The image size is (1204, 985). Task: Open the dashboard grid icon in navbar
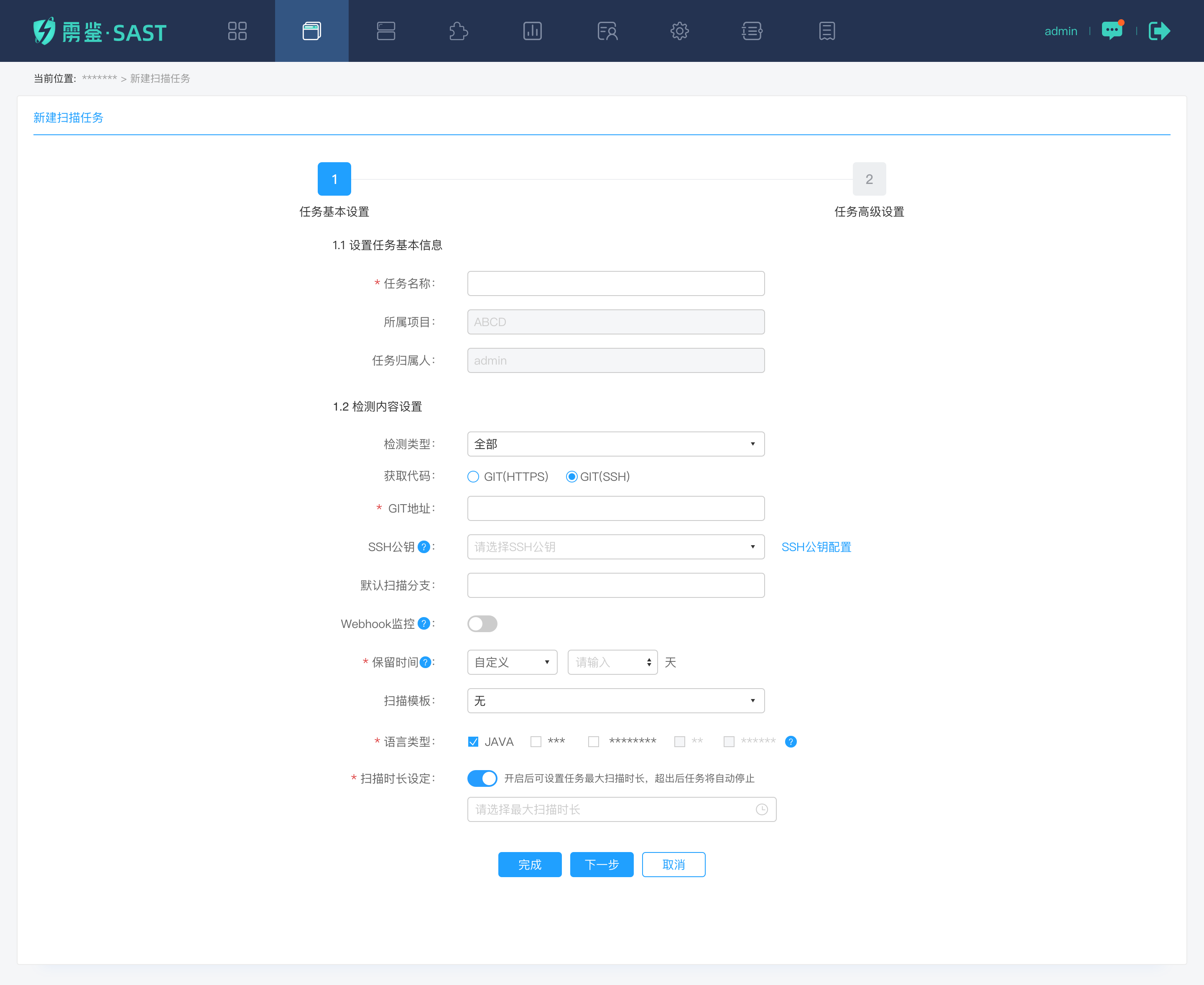coord(237,31)
